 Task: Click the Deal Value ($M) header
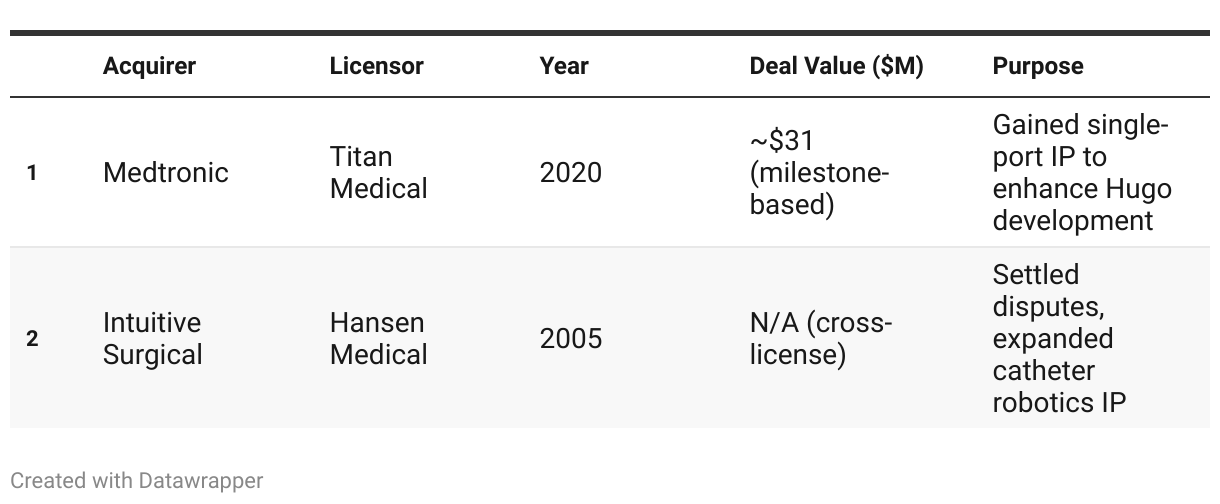click(x=836, y=66)
